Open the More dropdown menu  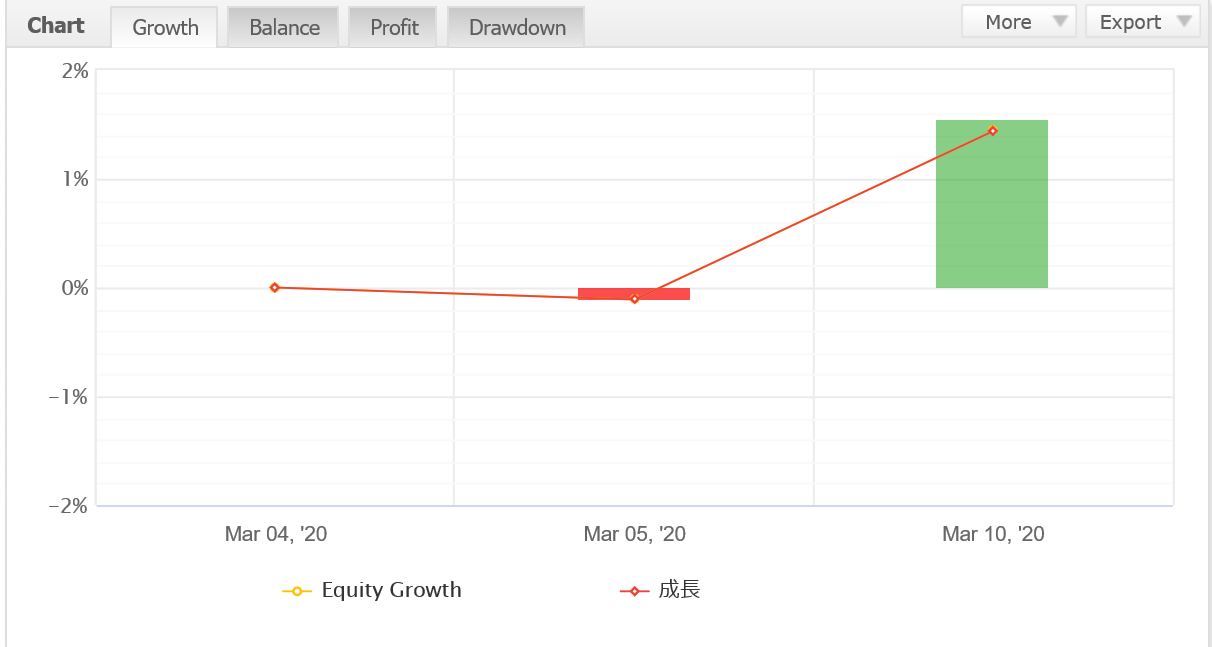point(1019,22)
